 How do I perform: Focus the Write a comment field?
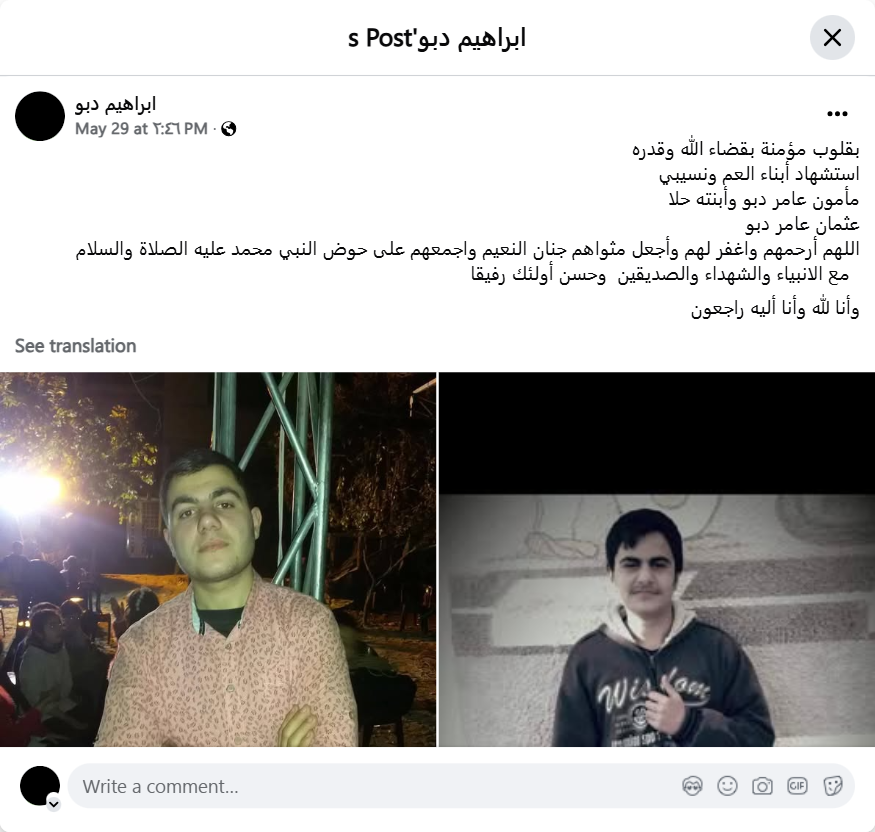click(x=374, y=786)
